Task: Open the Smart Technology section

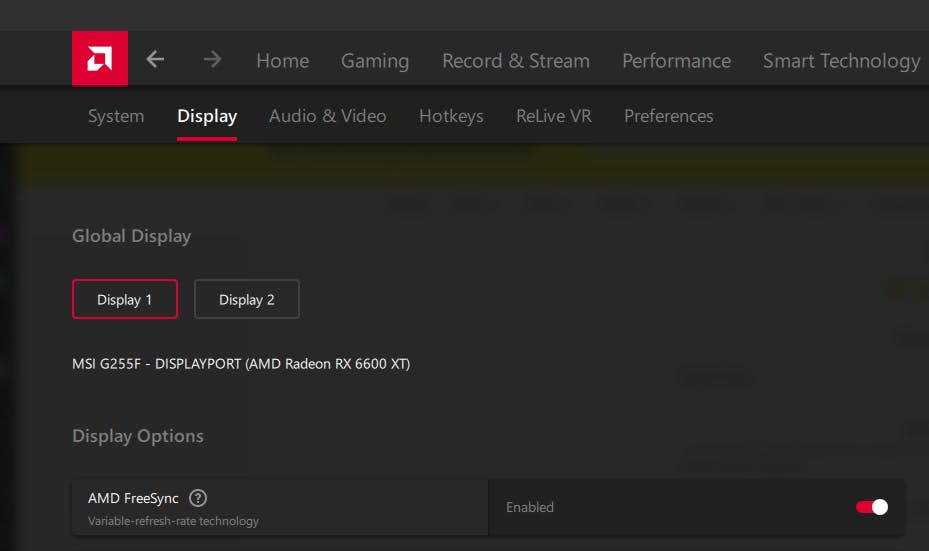Action: click(x=841, y=61)
